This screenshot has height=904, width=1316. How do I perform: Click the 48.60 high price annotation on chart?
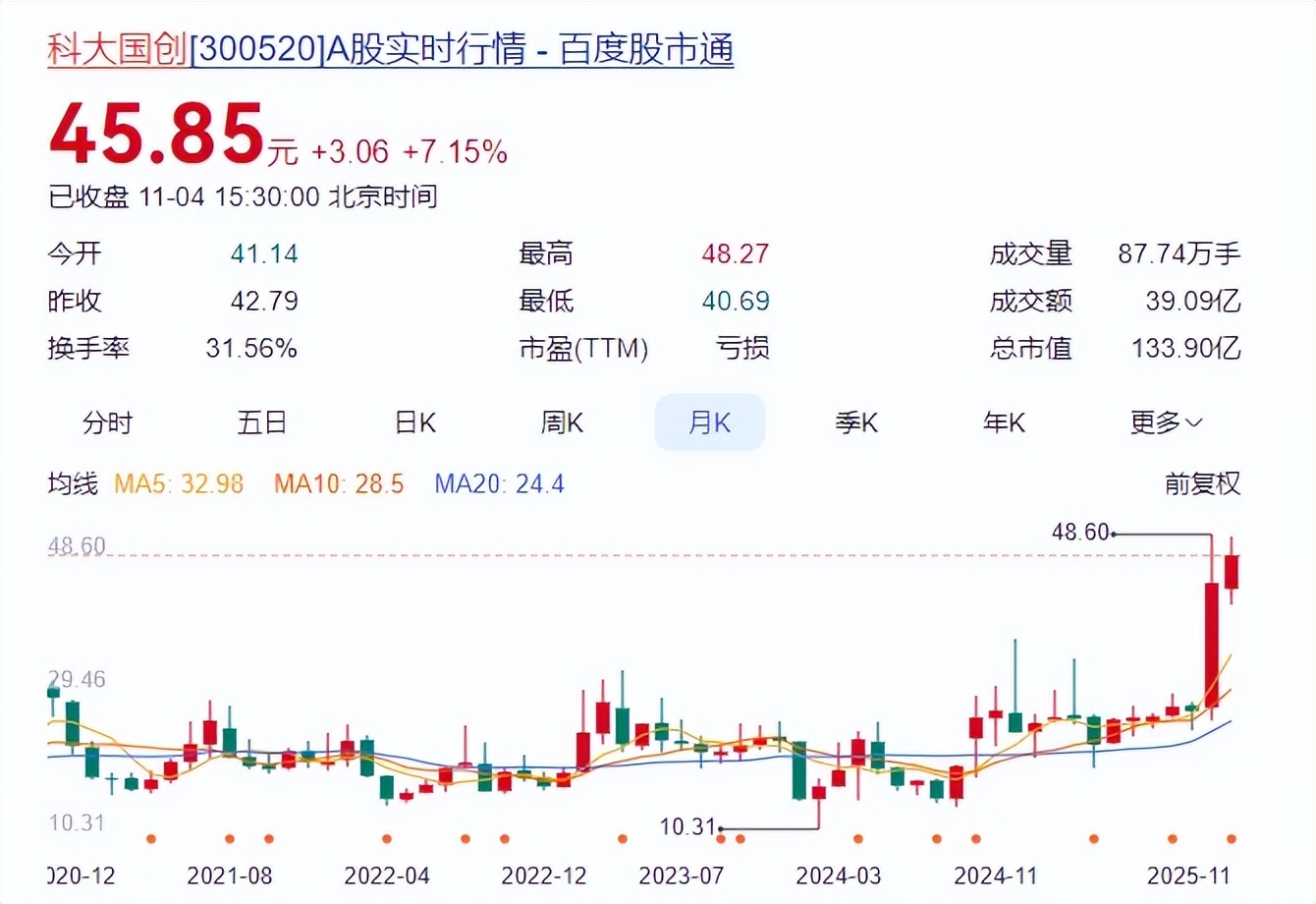tap(1080, 533)
